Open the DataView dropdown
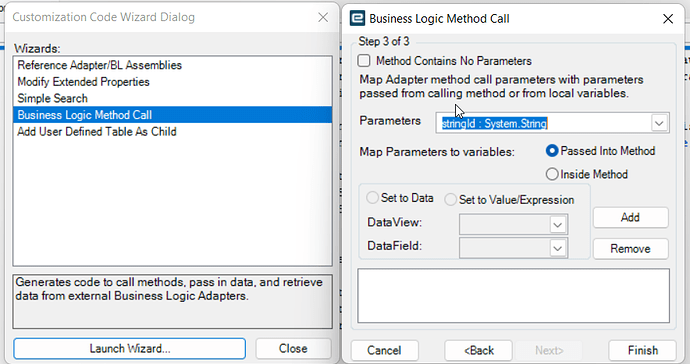Screen dimensions: 690x364 tap(557, 225)
